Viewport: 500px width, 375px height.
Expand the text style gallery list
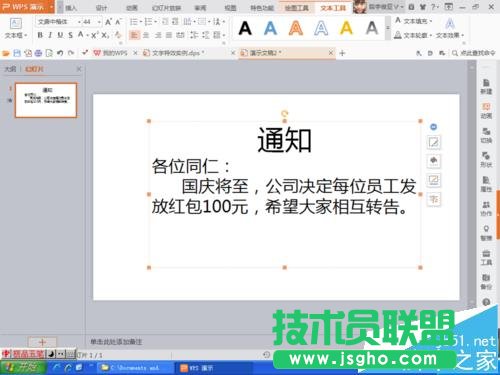point(388,28)
